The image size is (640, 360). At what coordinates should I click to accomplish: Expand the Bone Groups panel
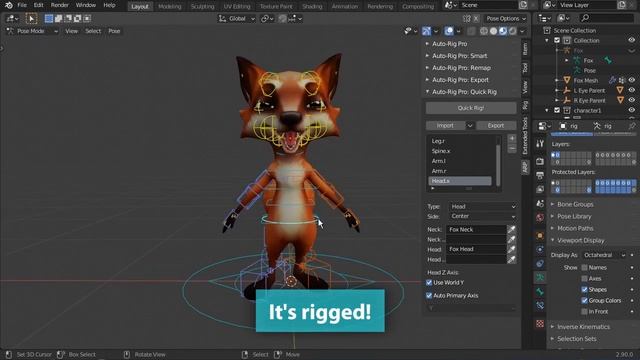click(575, 204)
